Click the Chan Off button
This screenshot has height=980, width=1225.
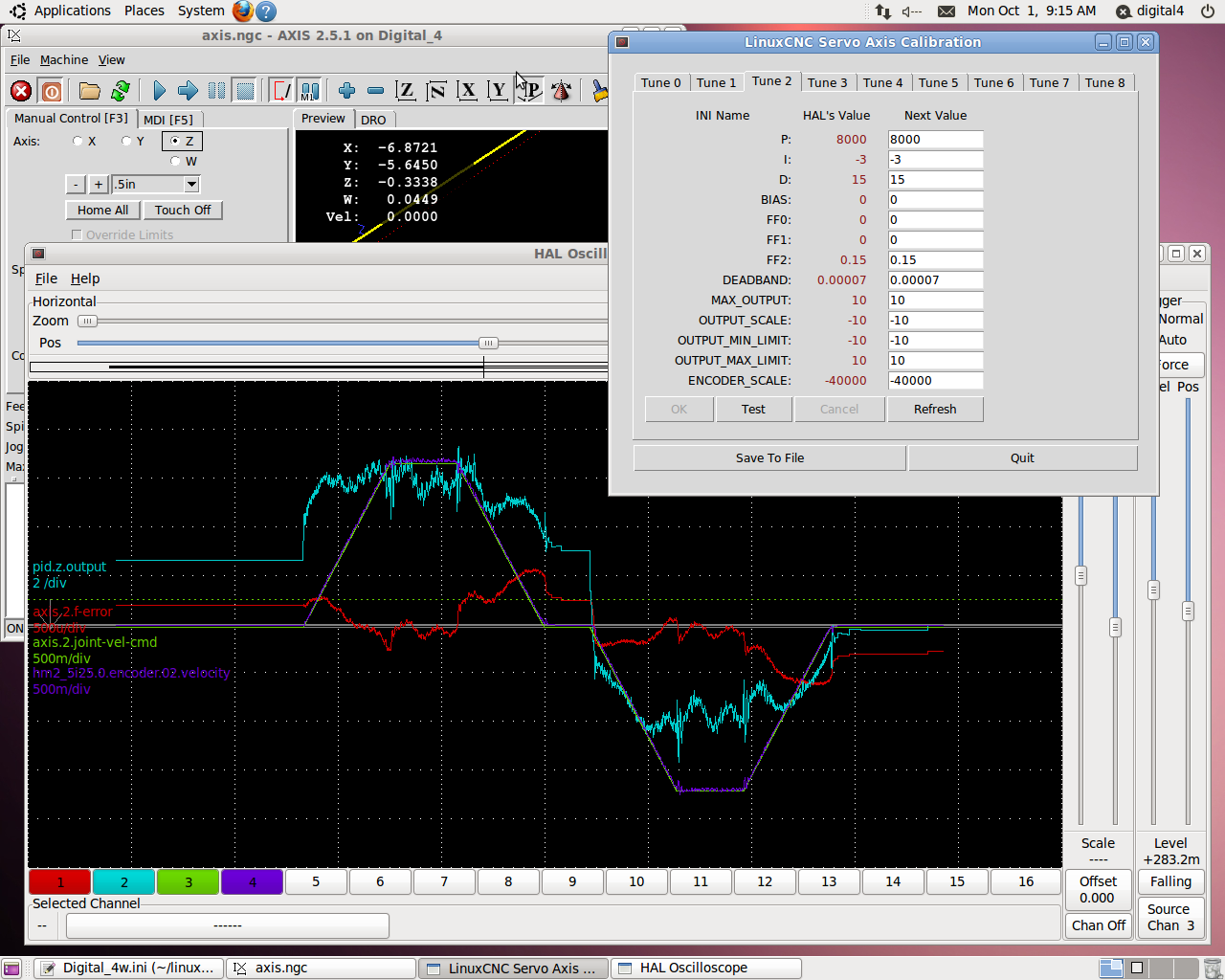point(1099,925)
